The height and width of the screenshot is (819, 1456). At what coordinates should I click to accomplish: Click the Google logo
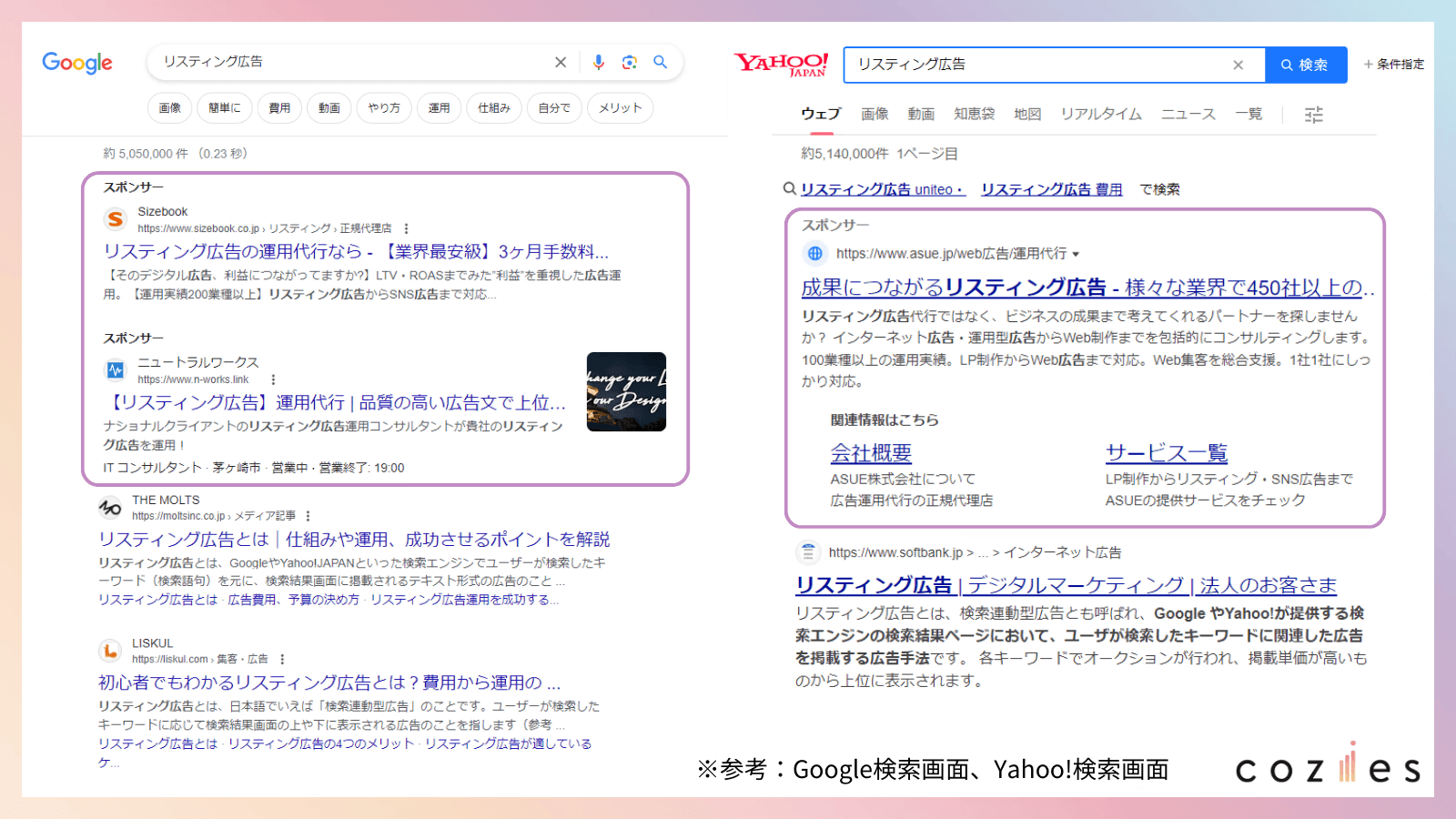tap(77, 63)
